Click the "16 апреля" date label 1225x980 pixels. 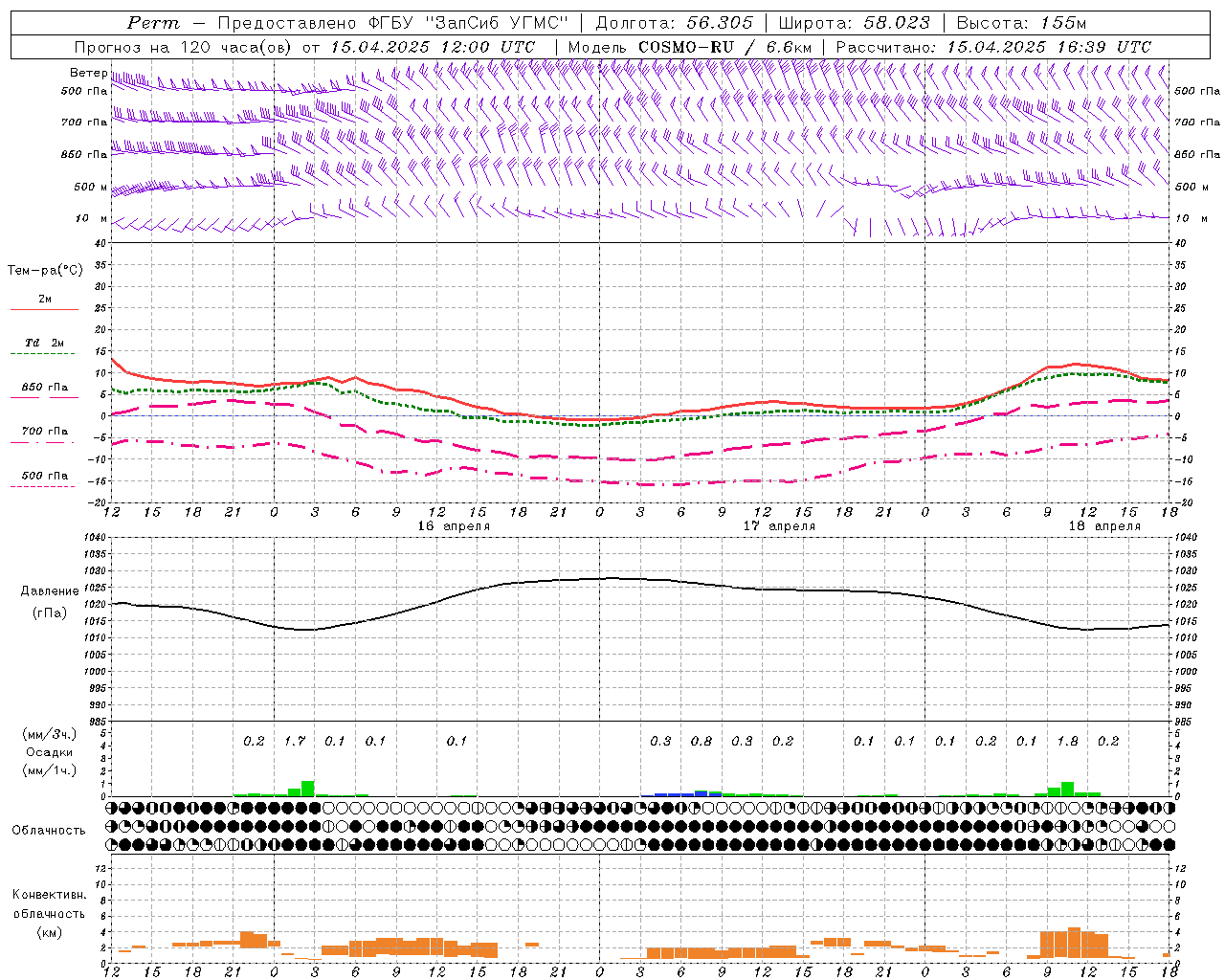[x=454, y=526]
